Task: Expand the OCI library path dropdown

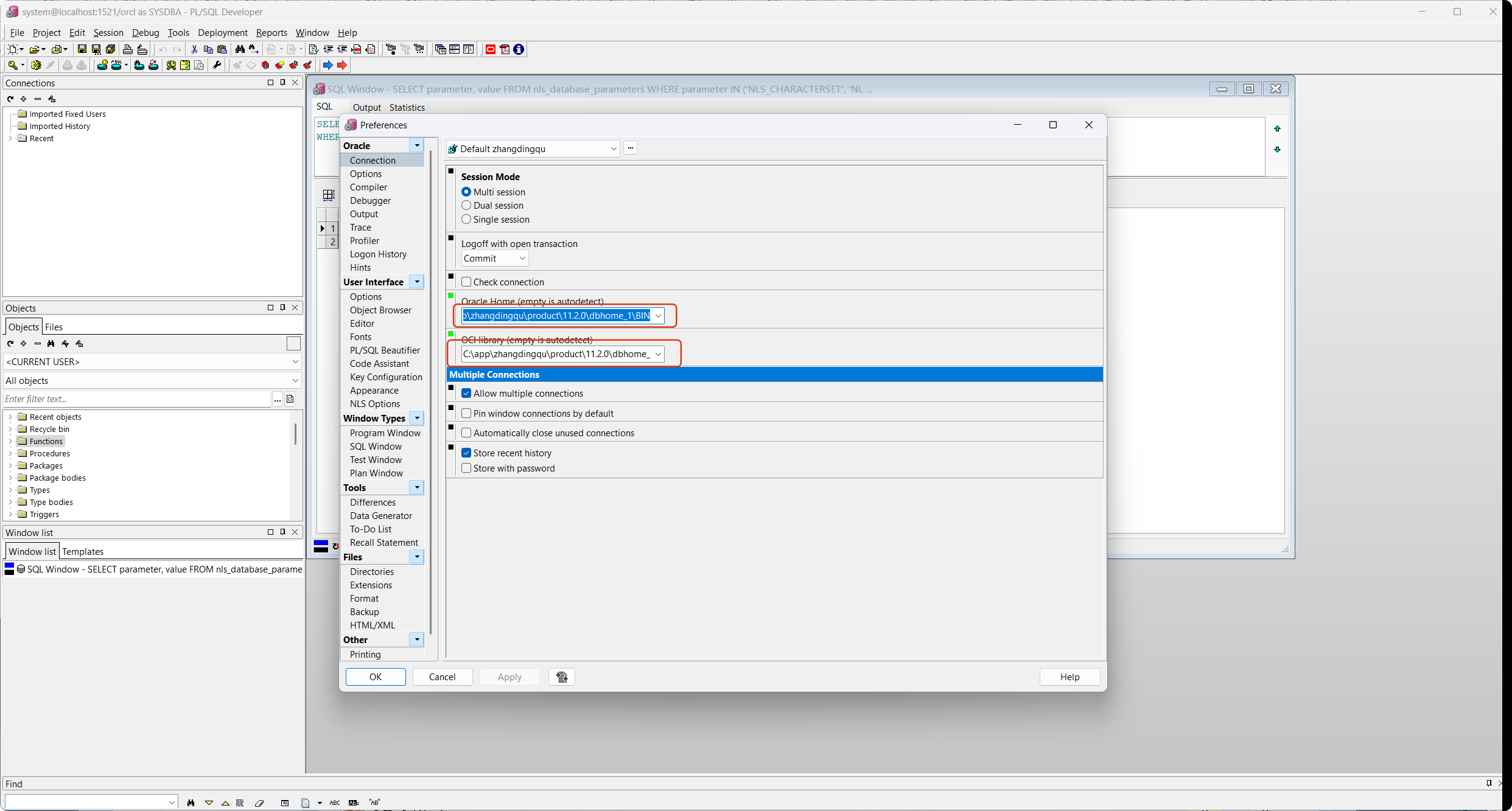Action: click(x=658, y=354)
